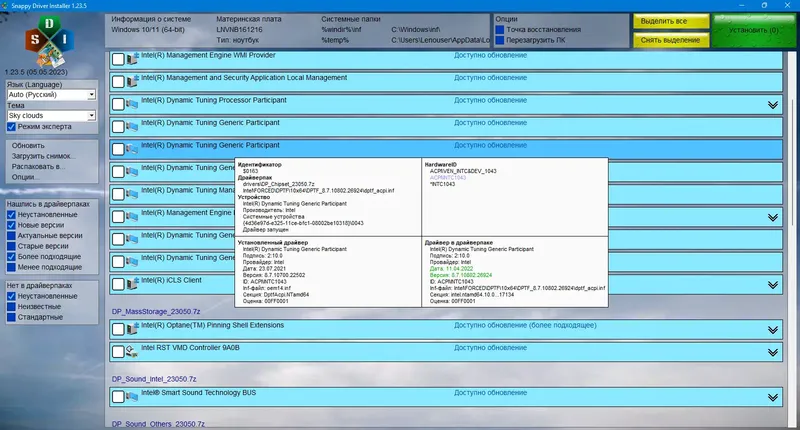Click device icon of Management and Security Application Local Management

(x=133, y=81)
